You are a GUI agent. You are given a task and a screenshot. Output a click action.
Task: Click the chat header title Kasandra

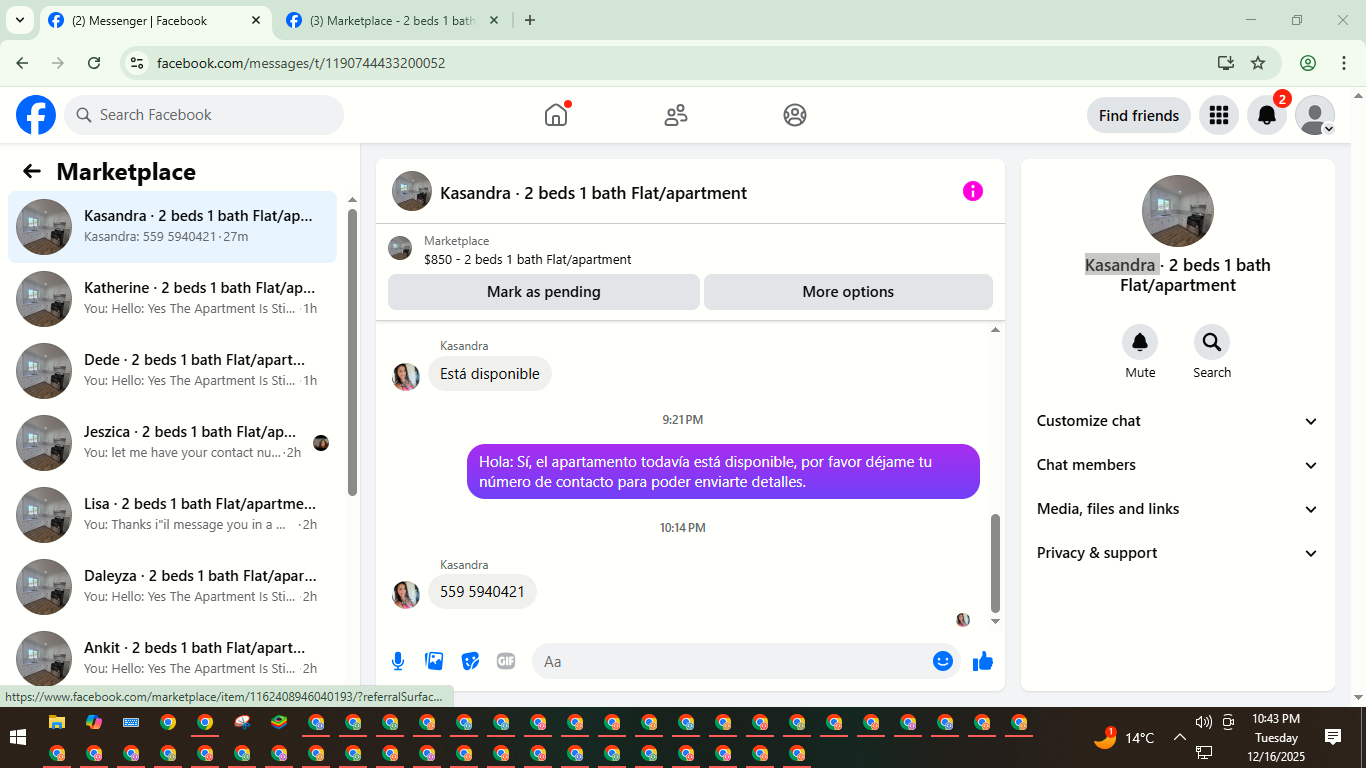click(x=594, y=193)
